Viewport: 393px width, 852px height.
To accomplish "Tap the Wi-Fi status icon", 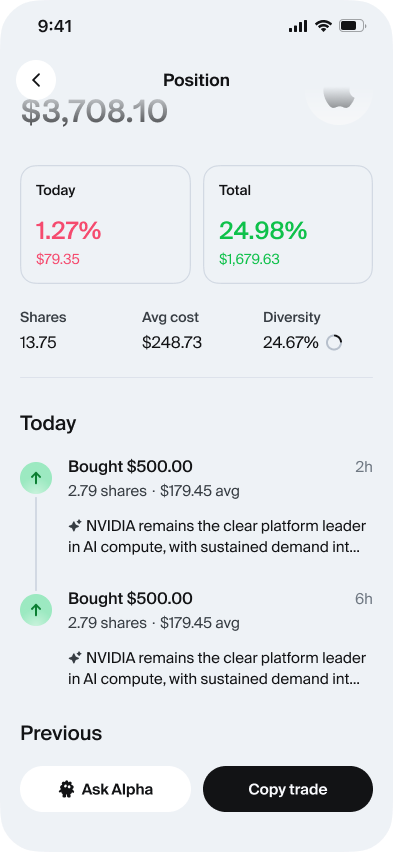I will 323,26.
